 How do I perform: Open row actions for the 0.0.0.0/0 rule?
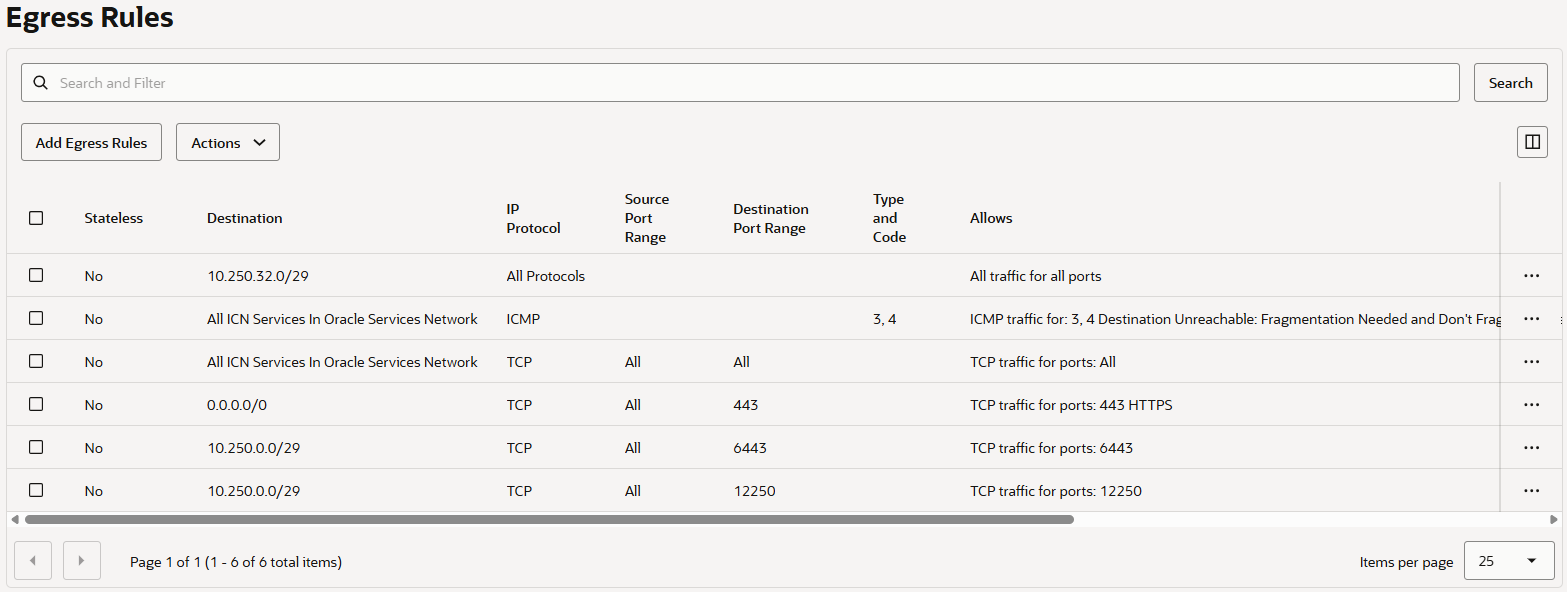pyautogui.click(x=1531, y=405)
